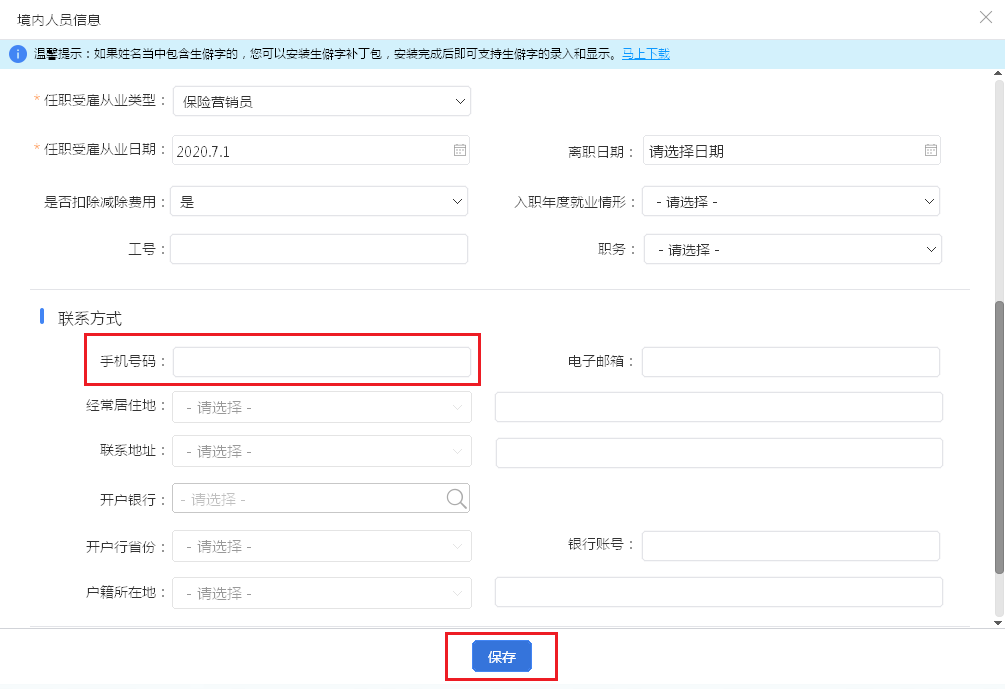Open the 是否扣除减除费用 dropdown
Screen dimensions: 1005x689
coord(319,201)
